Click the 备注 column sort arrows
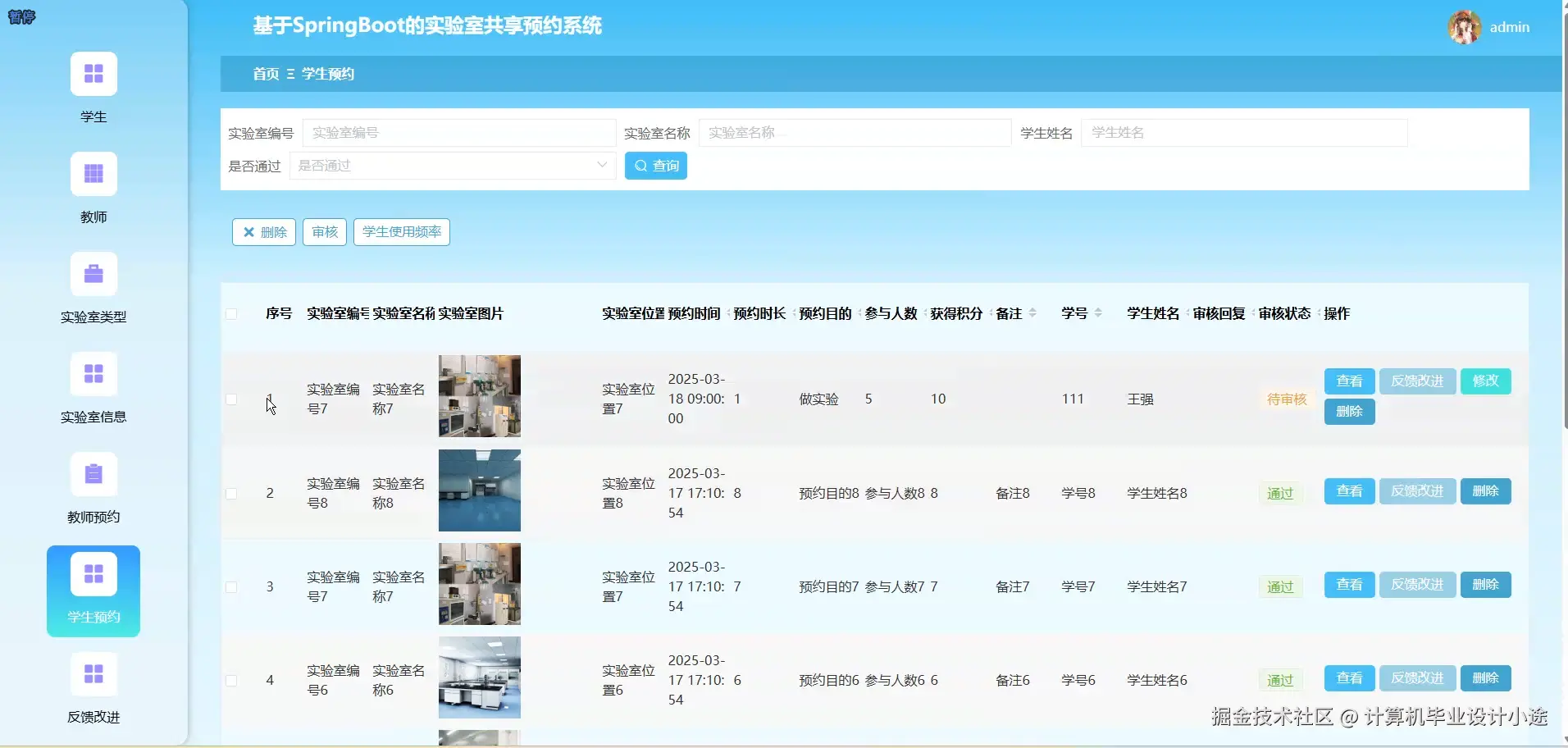 pyautogui.click(x=1032, y=312)
